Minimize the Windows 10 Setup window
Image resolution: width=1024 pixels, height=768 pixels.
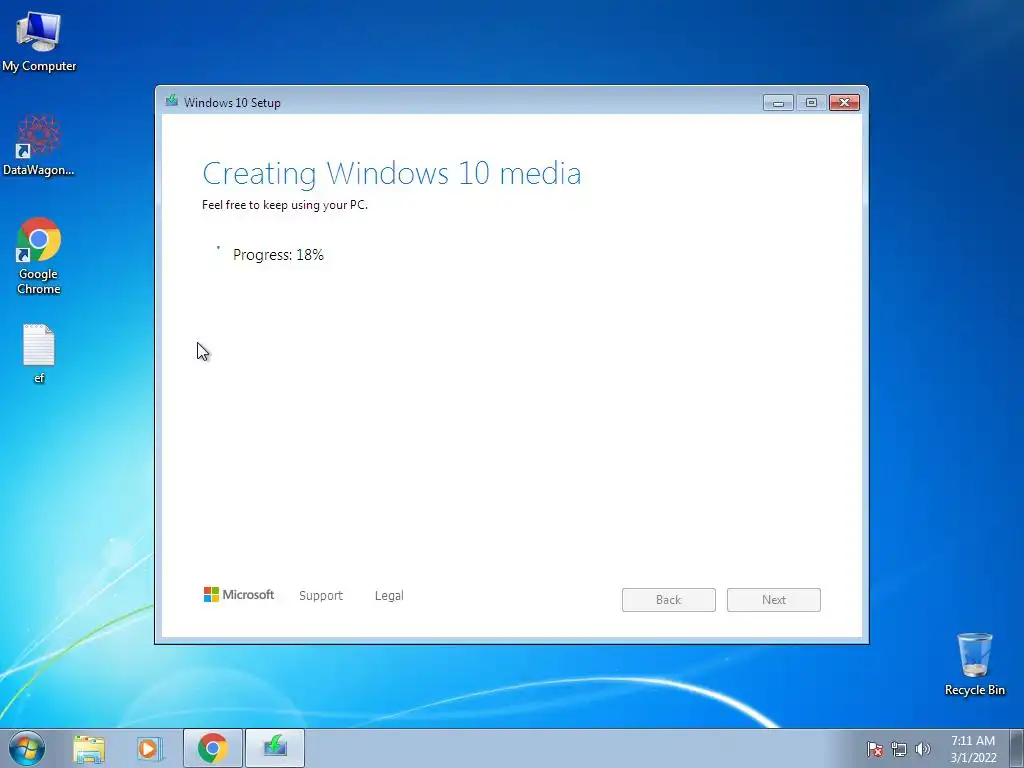(778, 103)
